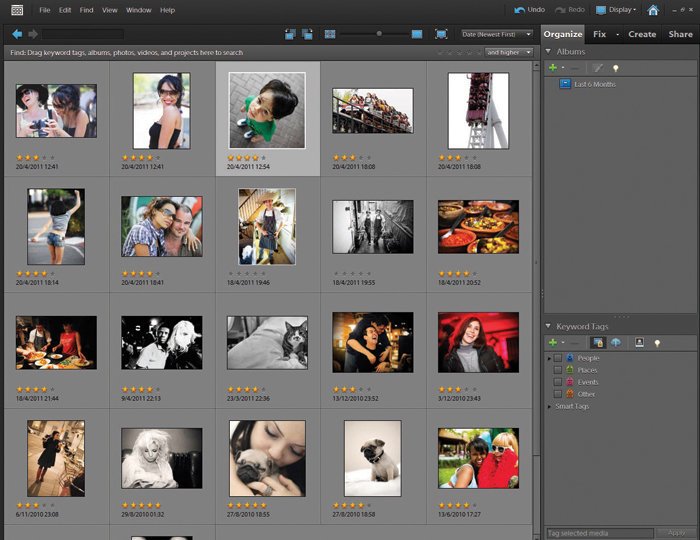Open the Help menu

167,10
